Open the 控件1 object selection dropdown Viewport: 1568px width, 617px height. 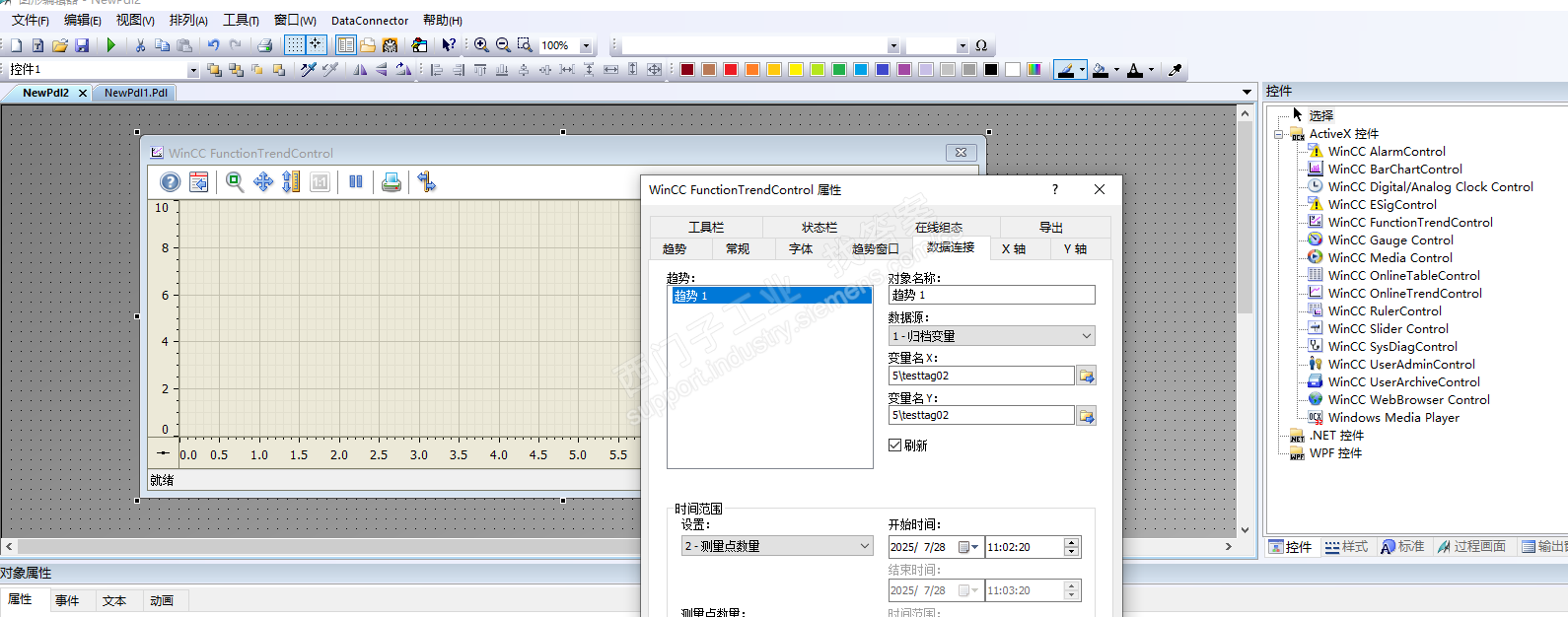click(x=193, y=70)
